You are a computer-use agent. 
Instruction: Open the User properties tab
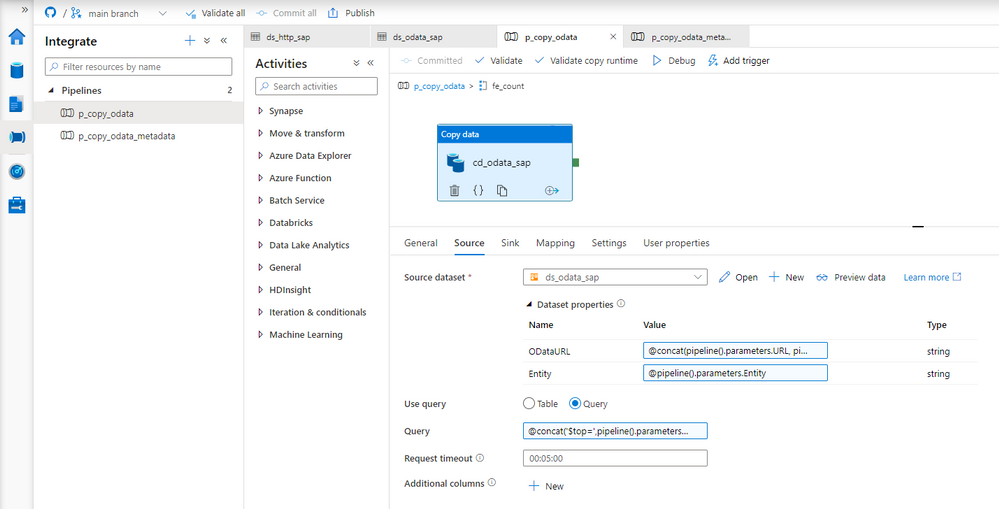(x=676, y=243)
